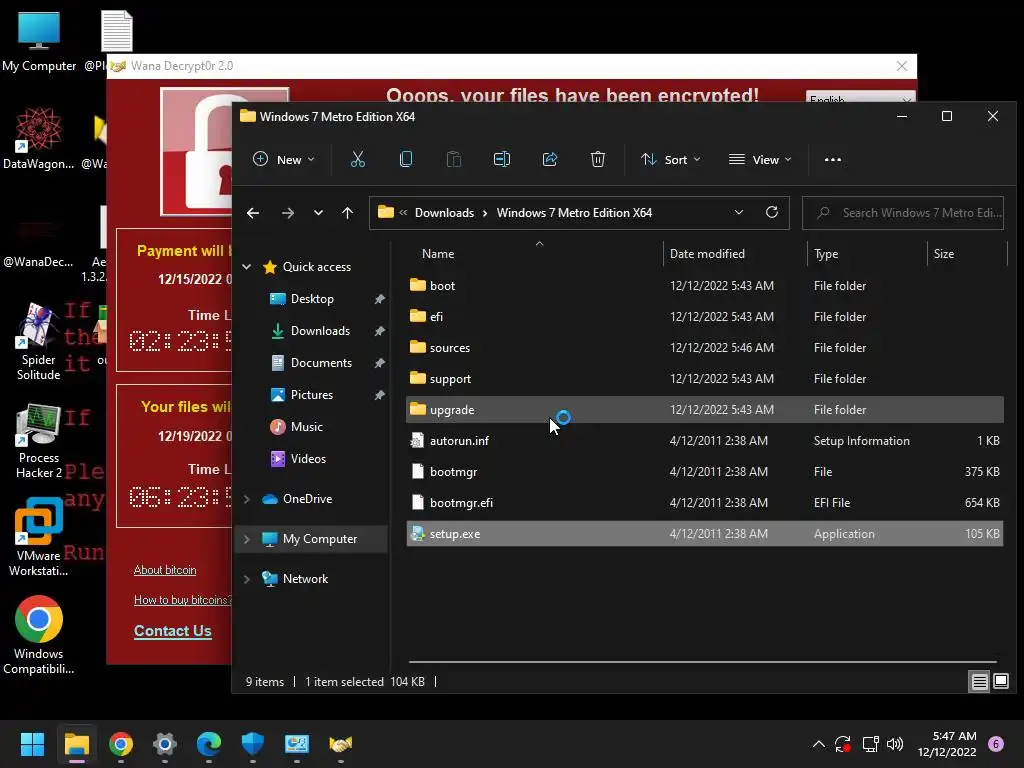Click the Contact Us link

[x=172, y=631]
